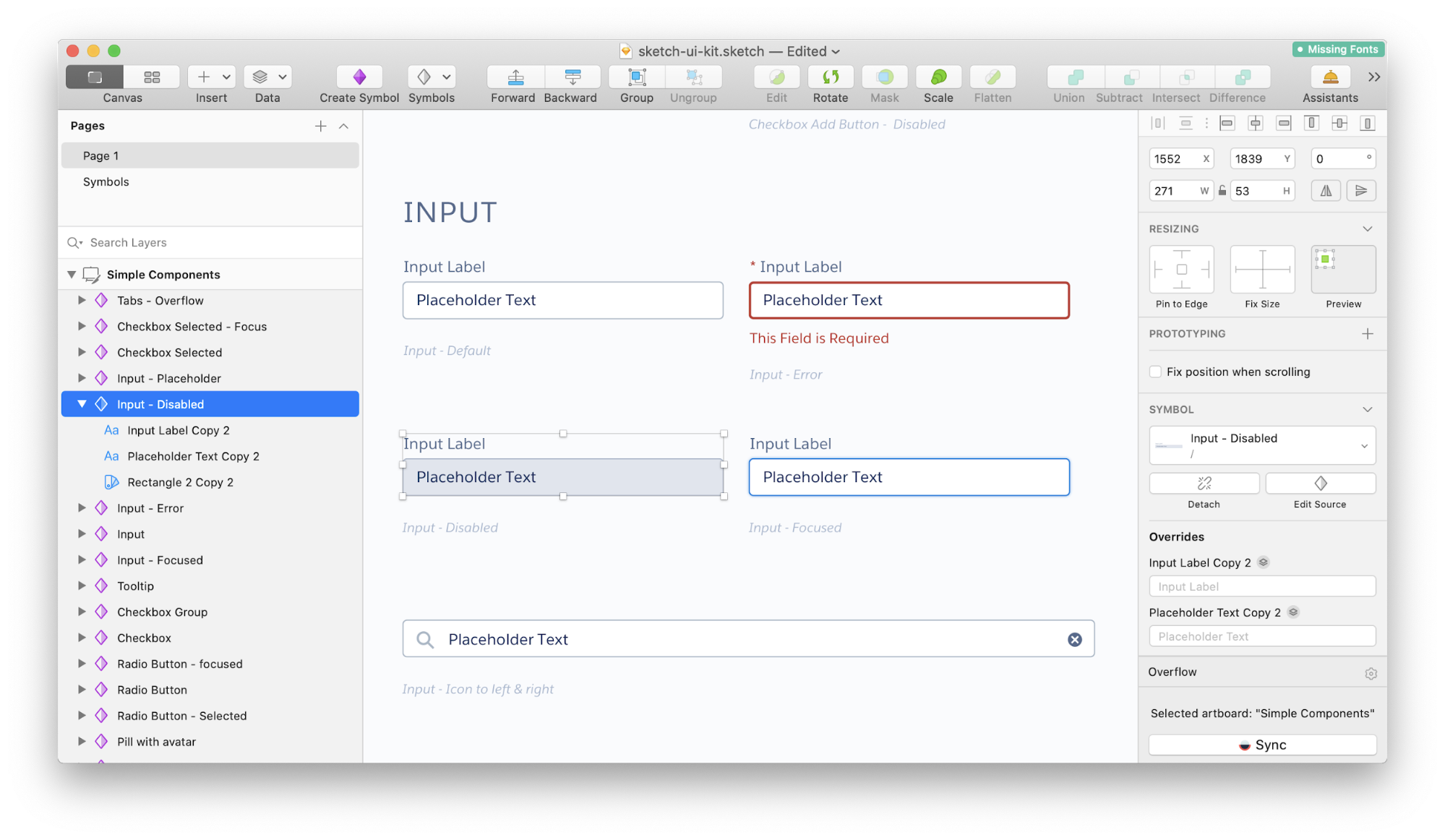Click the Create Symbol toolbar icon

[359, 77]
